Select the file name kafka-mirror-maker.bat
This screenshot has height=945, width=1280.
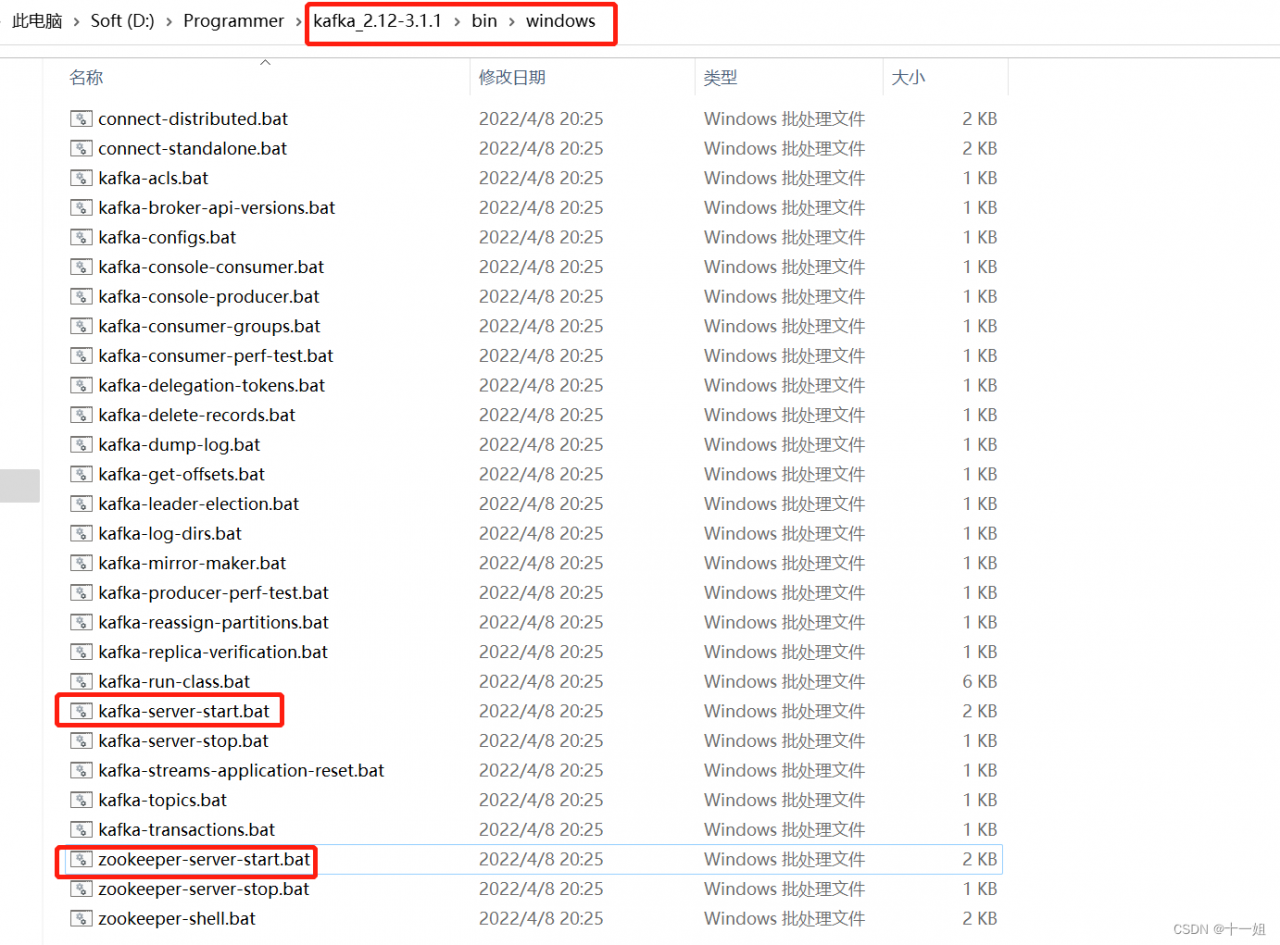click(x=192, y=563)
